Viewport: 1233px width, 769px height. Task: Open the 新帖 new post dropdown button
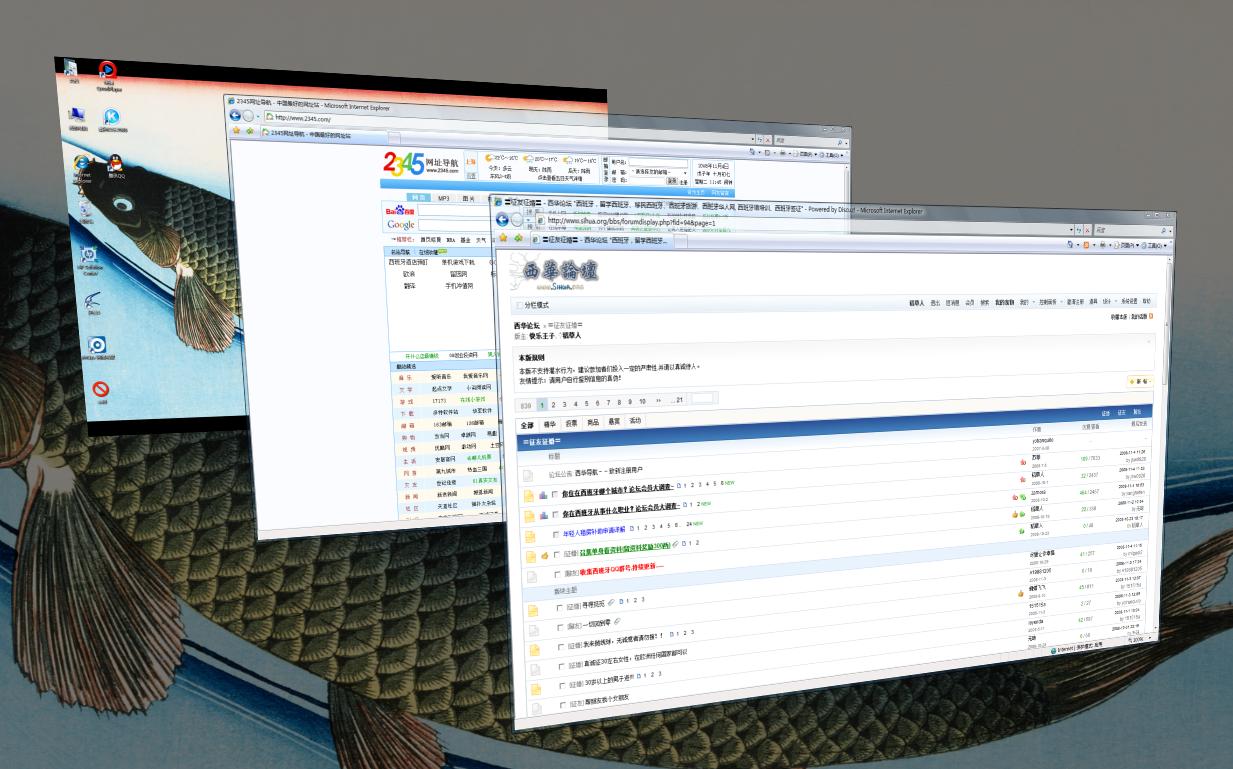[x=1140, y=381]
